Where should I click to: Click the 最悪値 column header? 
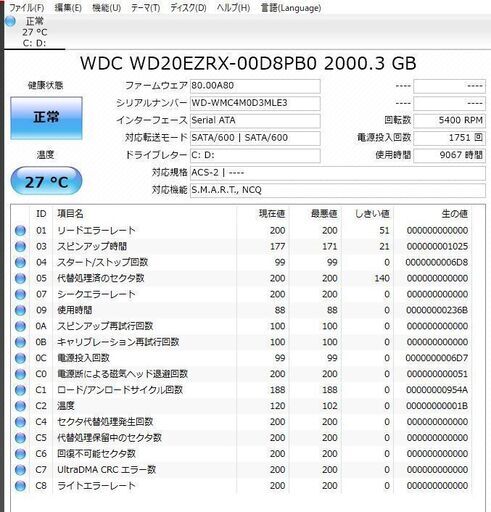coord(324,214)
